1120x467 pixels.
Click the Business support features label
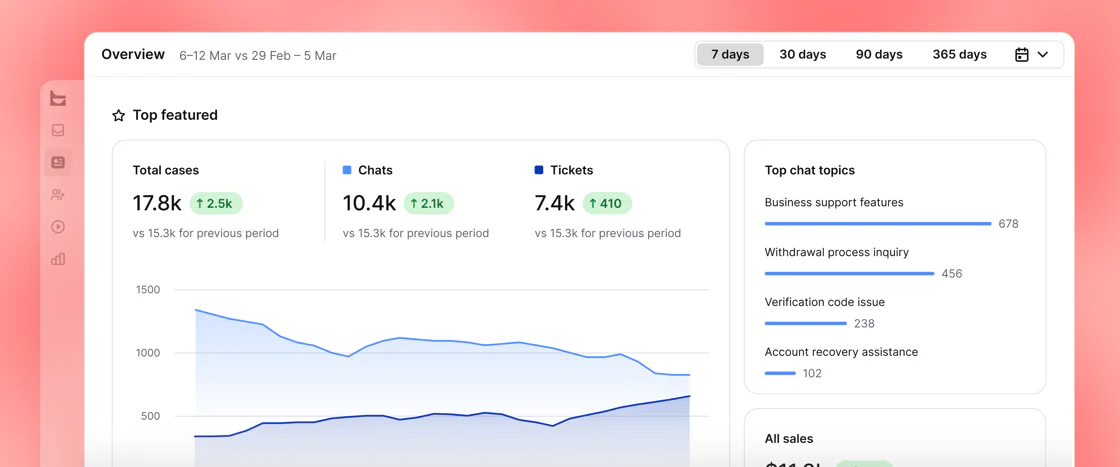(834, 203)
